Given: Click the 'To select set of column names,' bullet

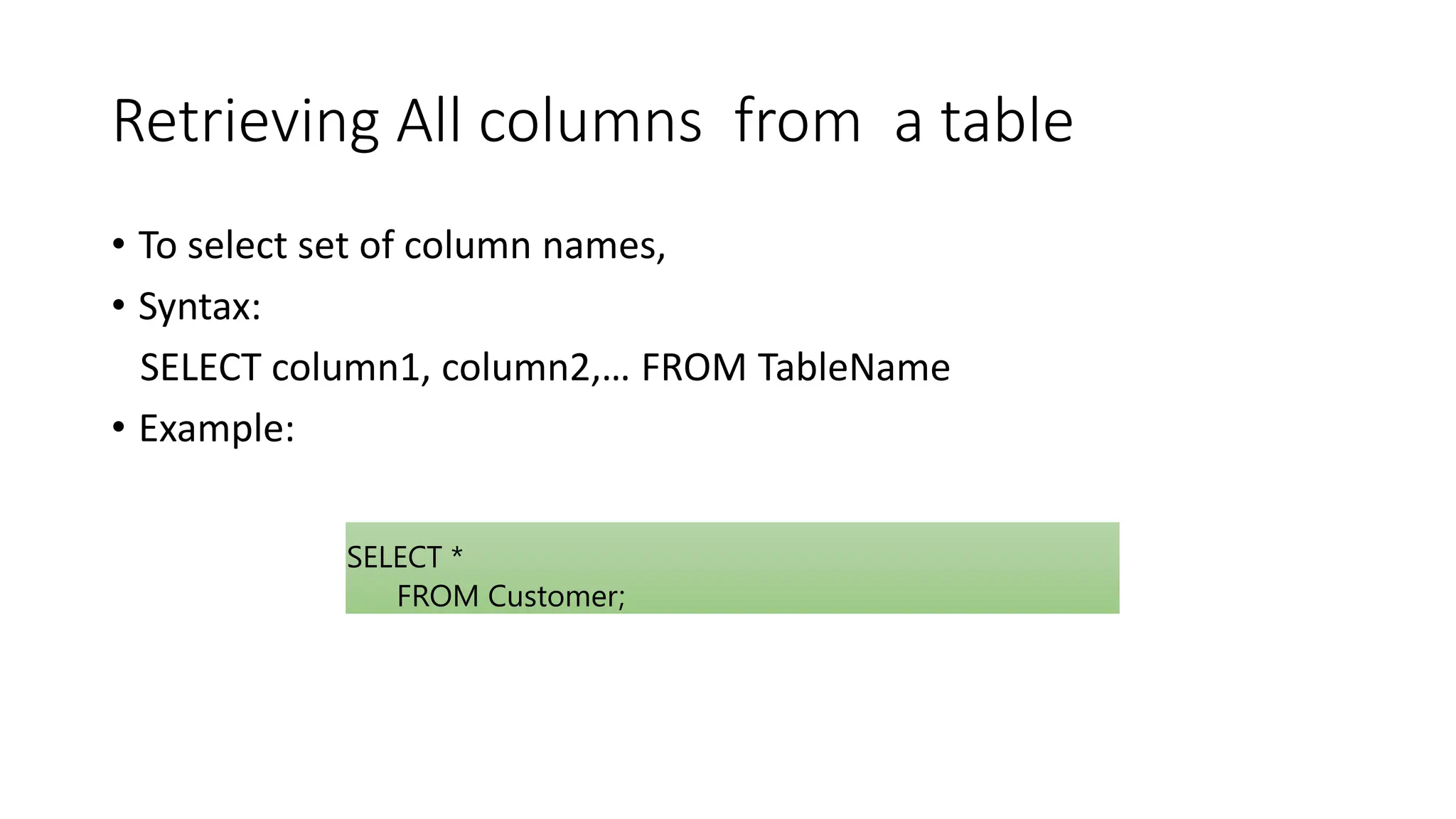Looking at the screenshot, I should pos(402,246).
